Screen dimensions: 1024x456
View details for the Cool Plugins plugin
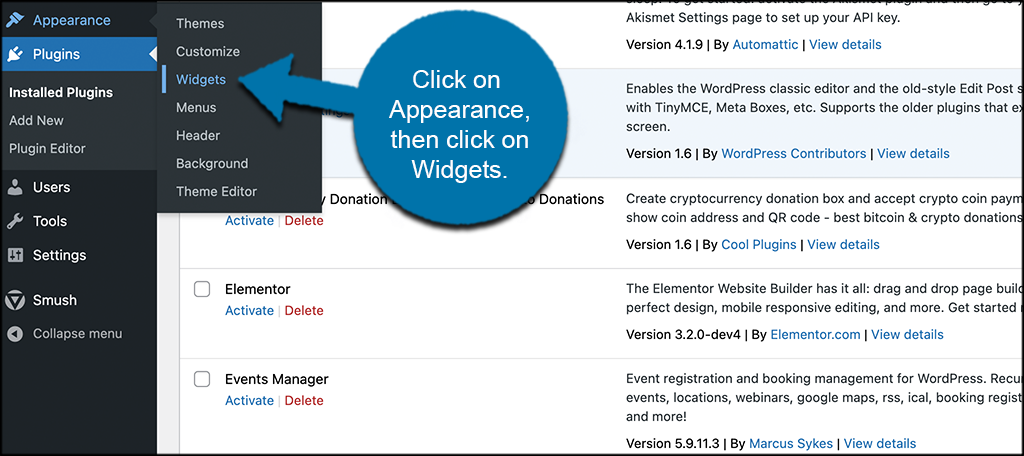point(843,245)
